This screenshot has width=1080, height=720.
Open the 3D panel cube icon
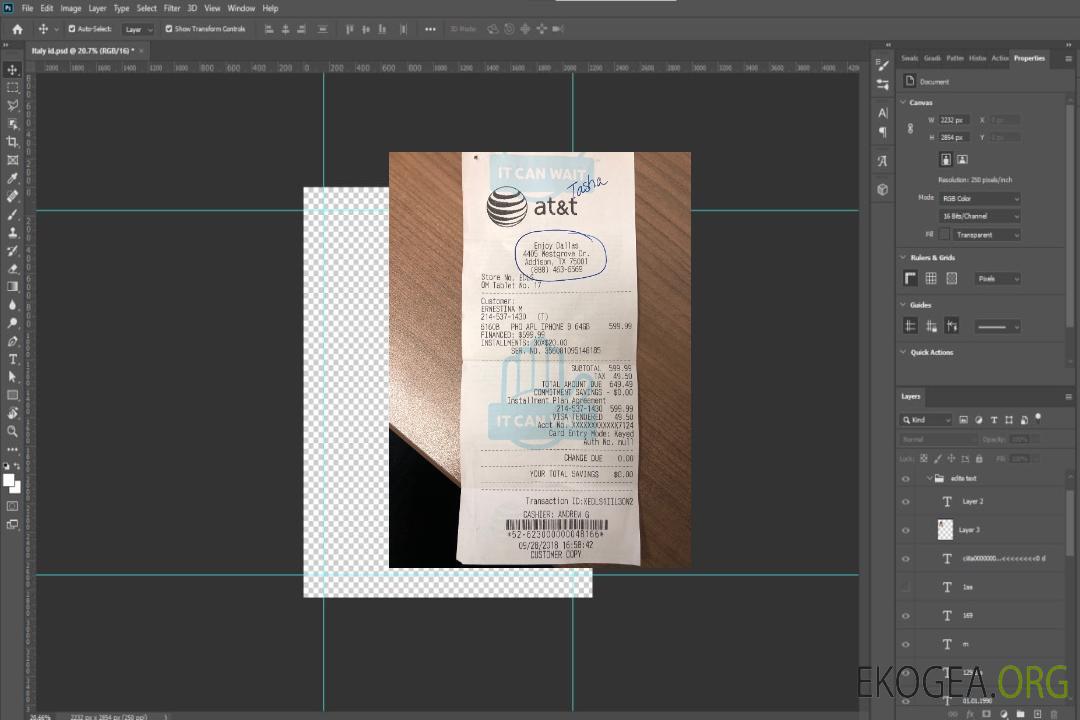882,189
